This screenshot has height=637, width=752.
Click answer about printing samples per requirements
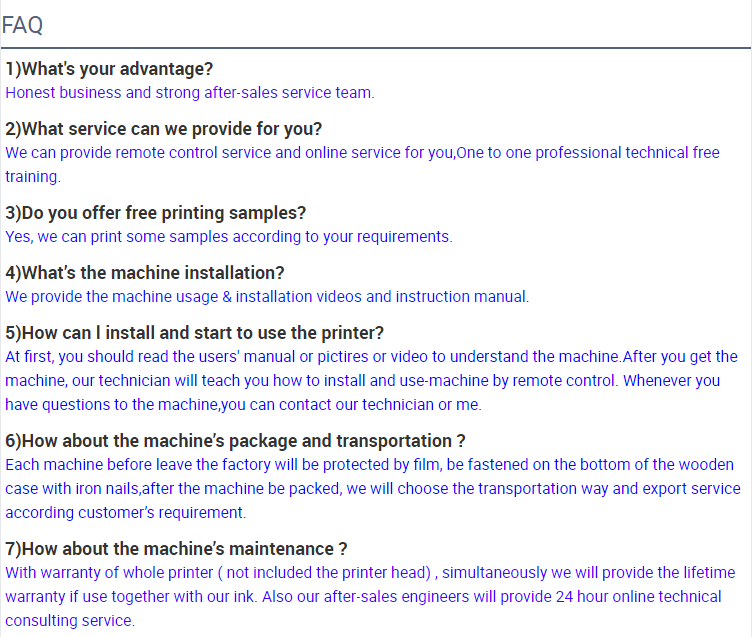pyautogui.click(x=229, y=237)
